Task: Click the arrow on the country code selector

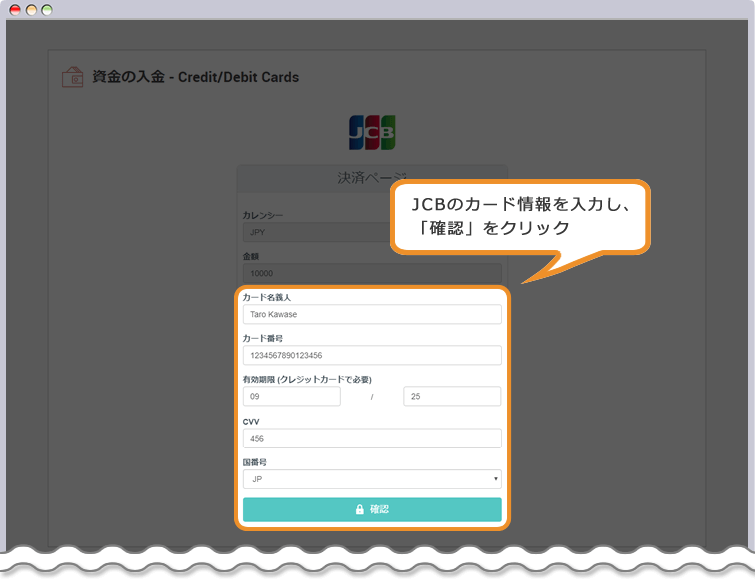Action: (x=495, y=479)
